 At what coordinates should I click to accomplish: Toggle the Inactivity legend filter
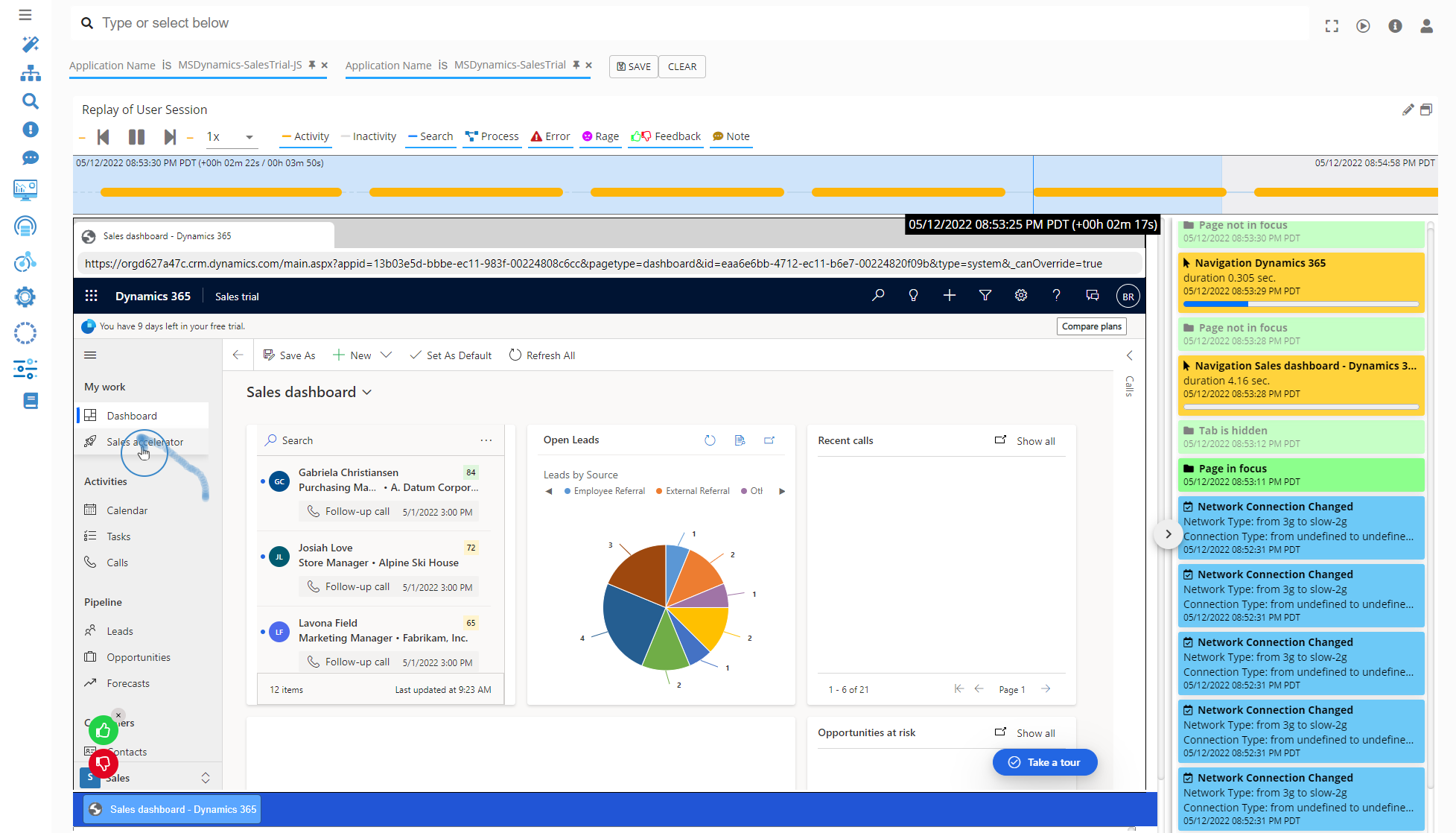coord(369,136)
